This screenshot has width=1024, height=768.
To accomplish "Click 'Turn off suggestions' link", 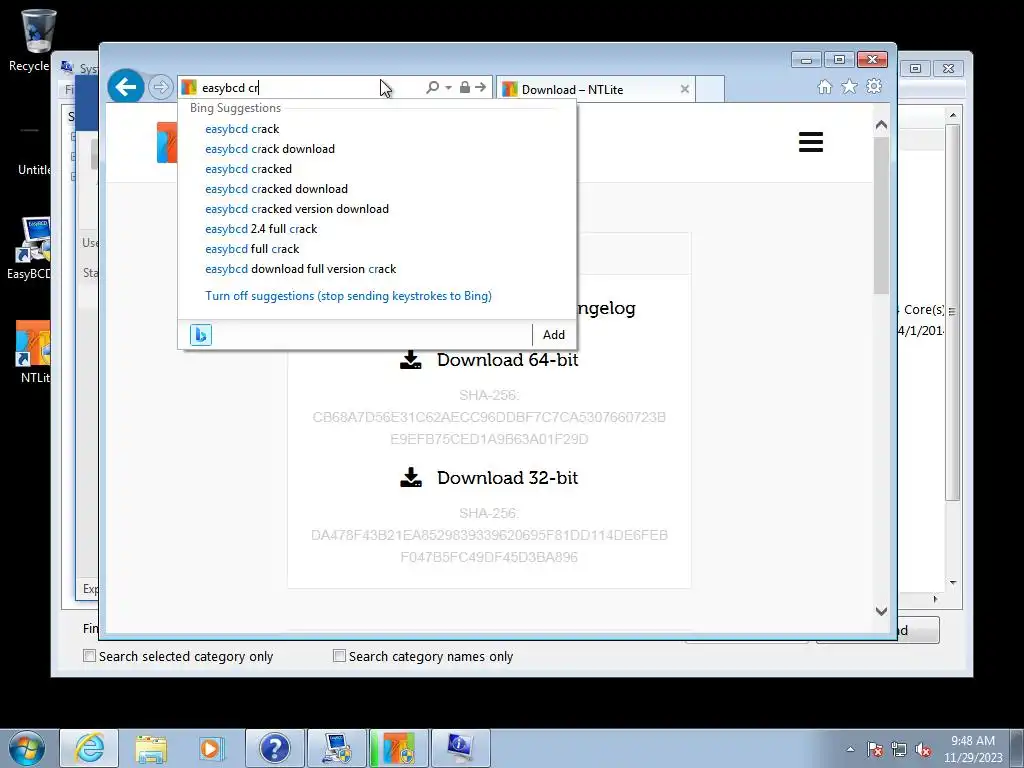I will click(348, 296).
